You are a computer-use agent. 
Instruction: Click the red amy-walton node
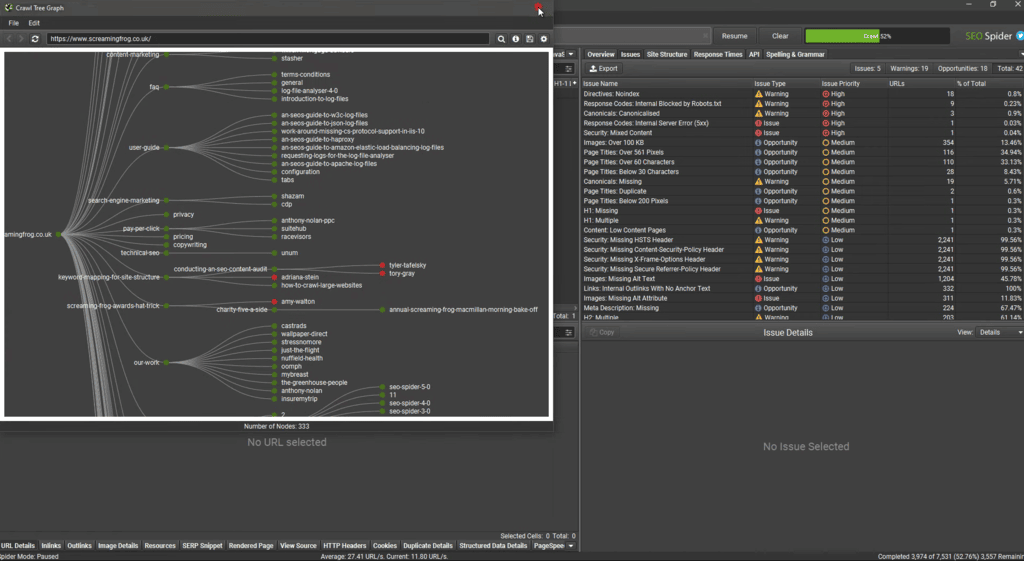click(275, 302)
